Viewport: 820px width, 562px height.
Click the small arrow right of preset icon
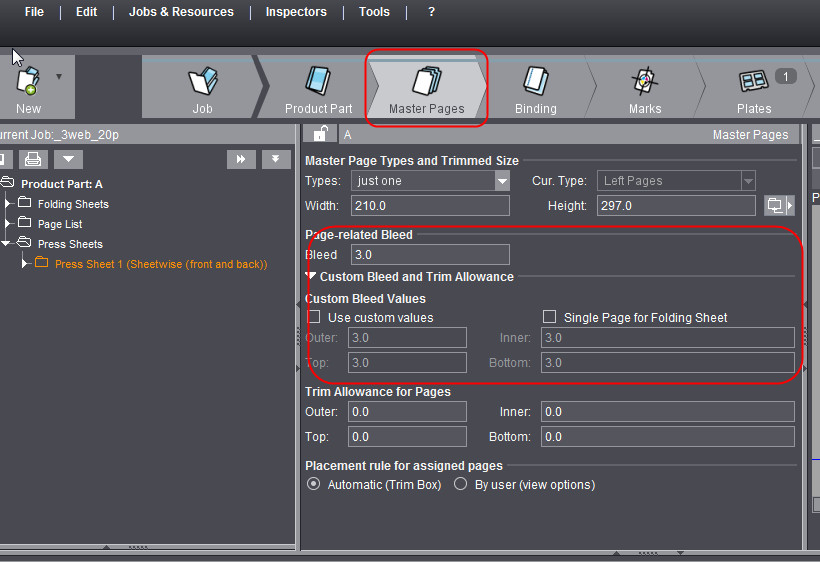click(790, 205)
